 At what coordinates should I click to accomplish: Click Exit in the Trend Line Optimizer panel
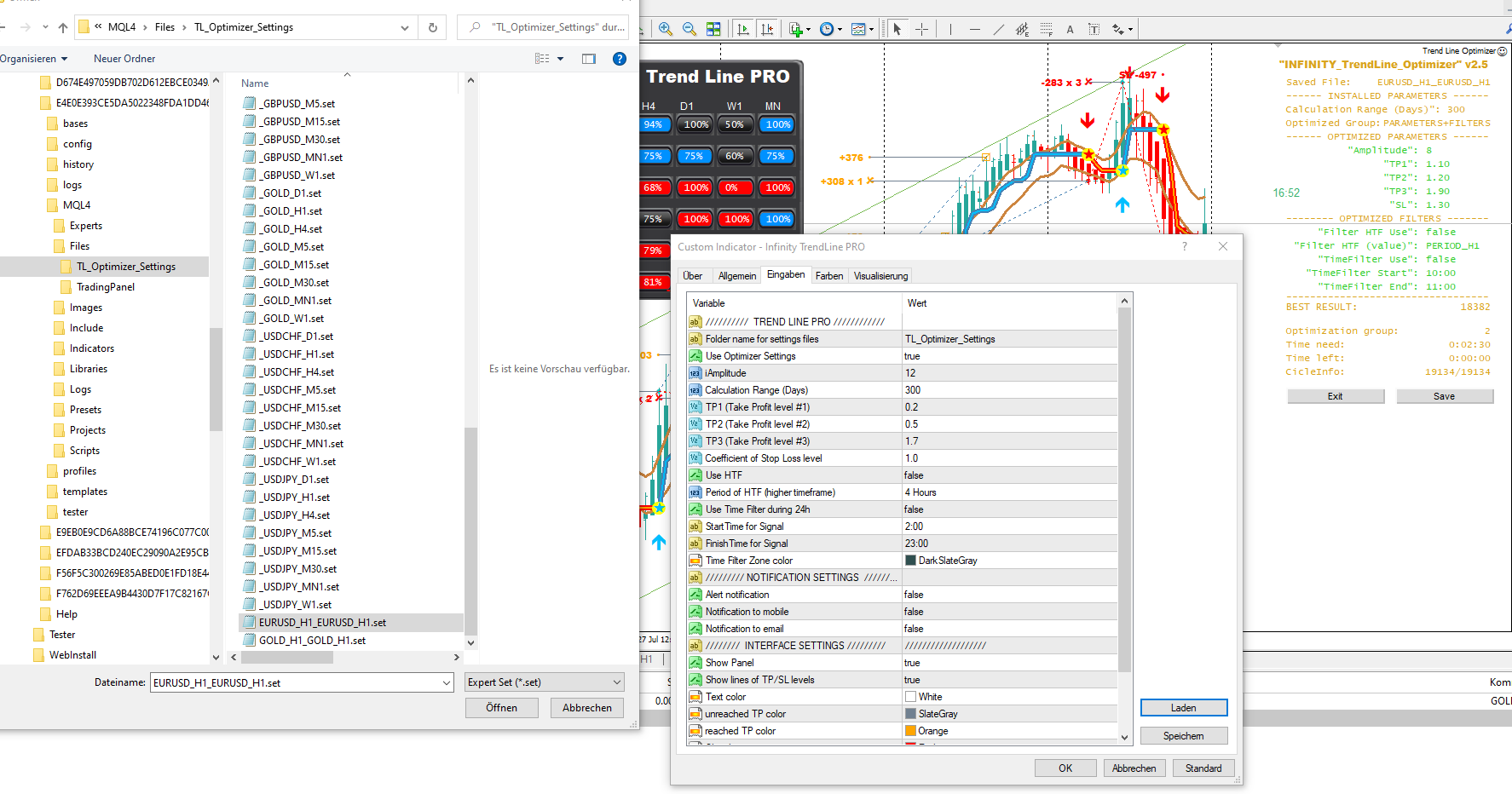point(1336,396)
